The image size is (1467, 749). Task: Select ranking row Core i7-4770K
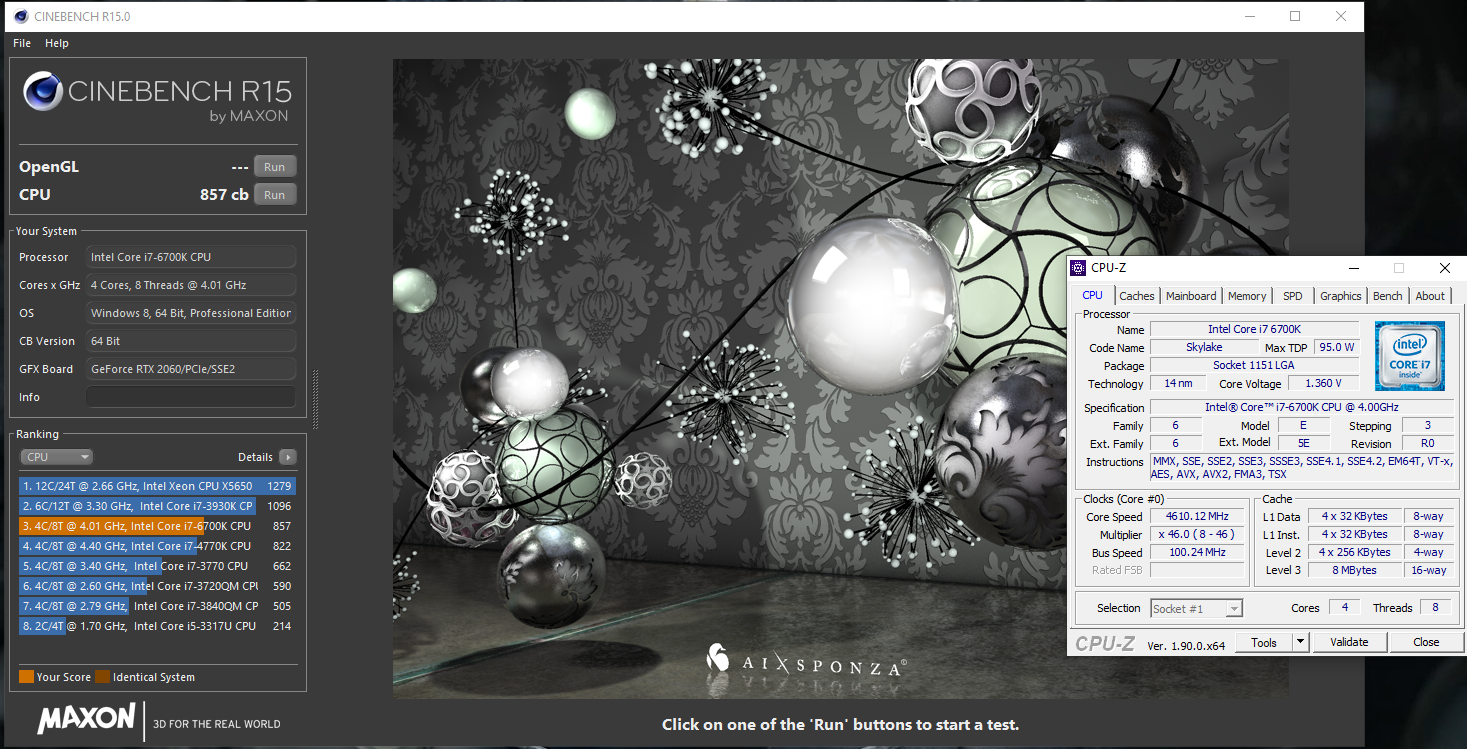(x=157, y=546)
